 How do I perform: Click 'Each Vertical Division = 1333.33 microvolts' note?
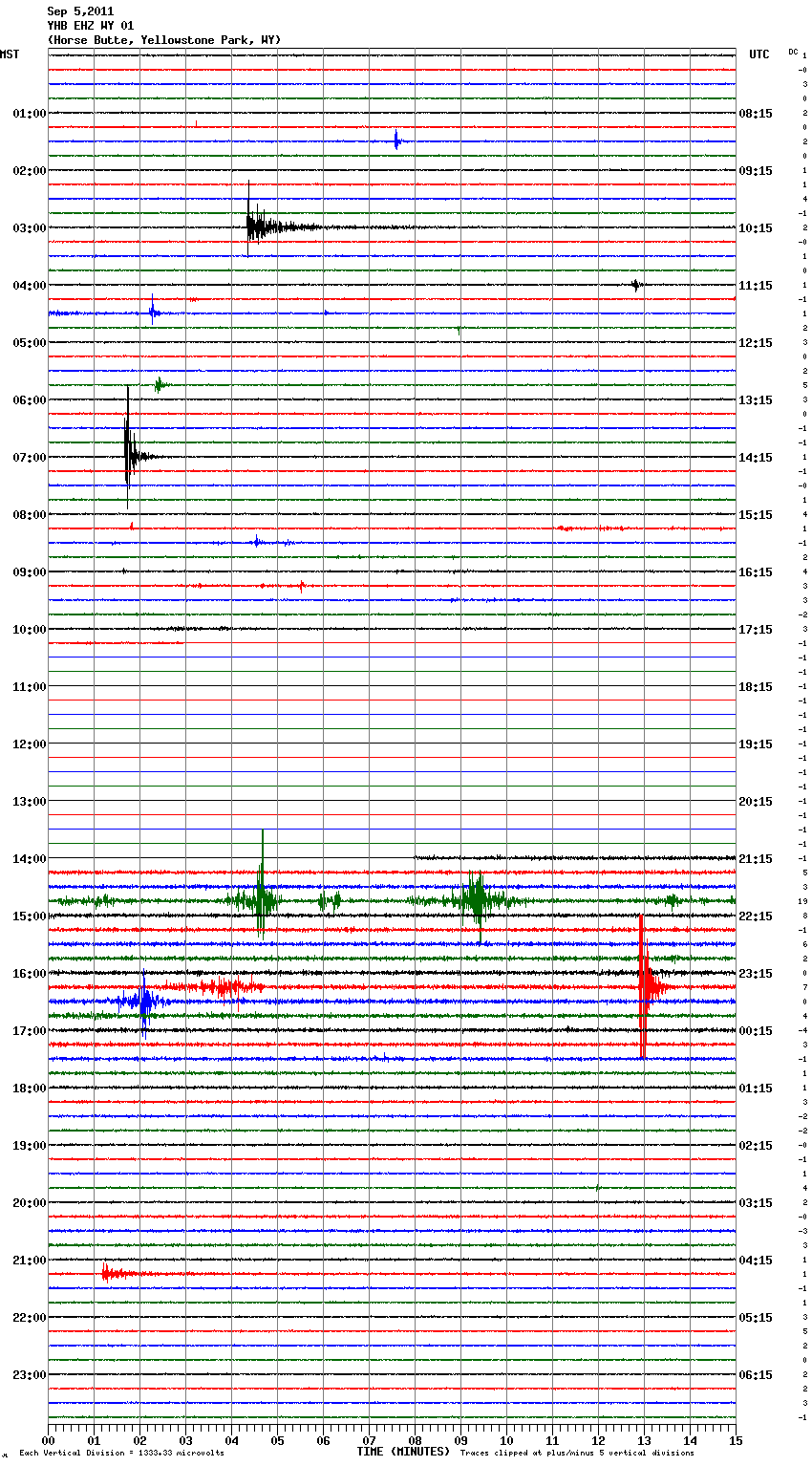pyautogui.click(x=122, y=1454)
